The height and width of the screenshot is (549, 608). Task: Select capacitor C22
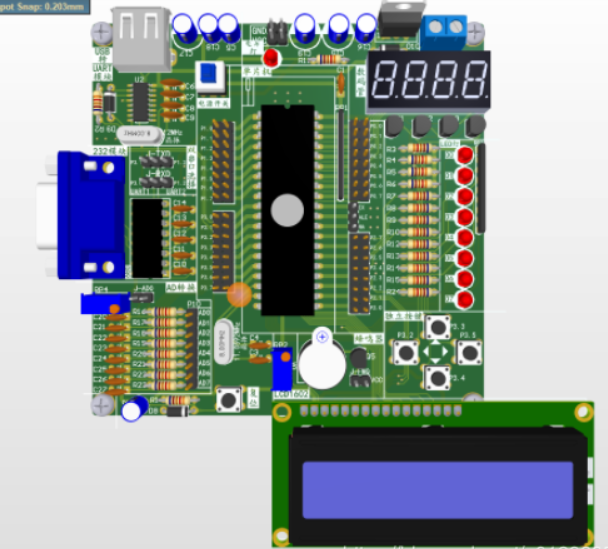(117, 338)
